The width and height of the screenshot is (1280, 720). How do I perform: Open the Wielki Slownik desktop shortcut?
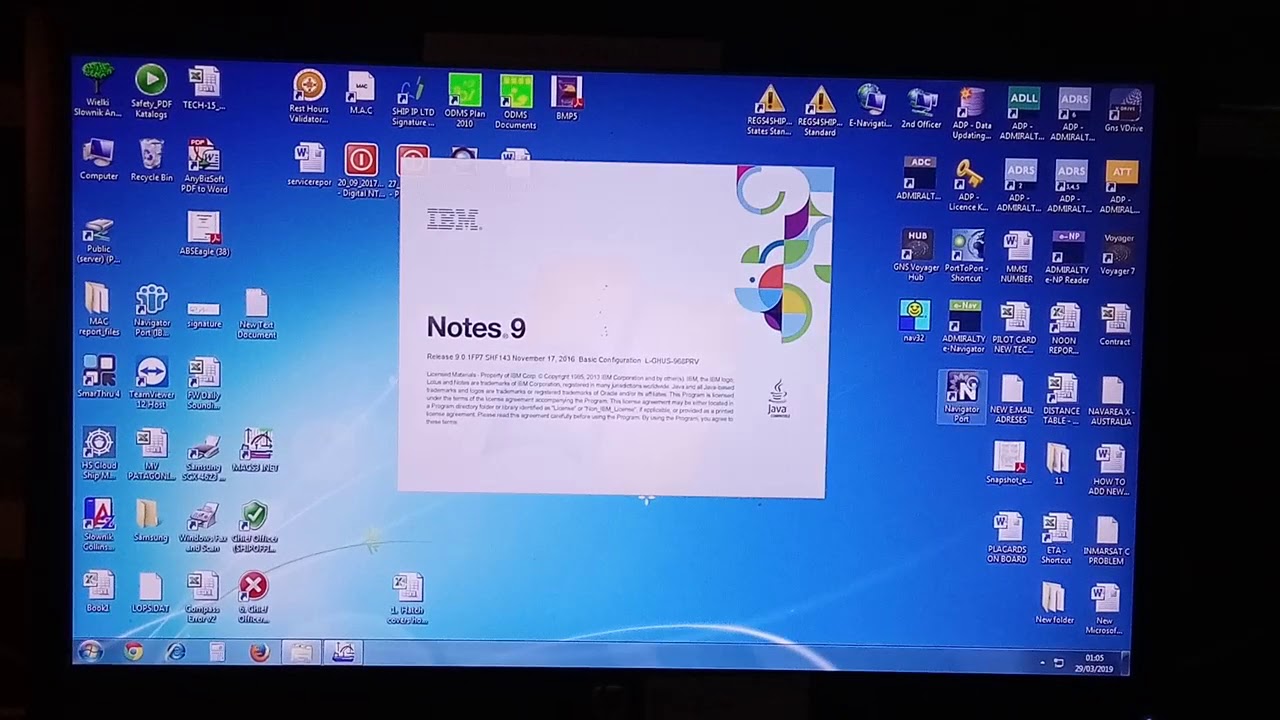pos(97,90)
